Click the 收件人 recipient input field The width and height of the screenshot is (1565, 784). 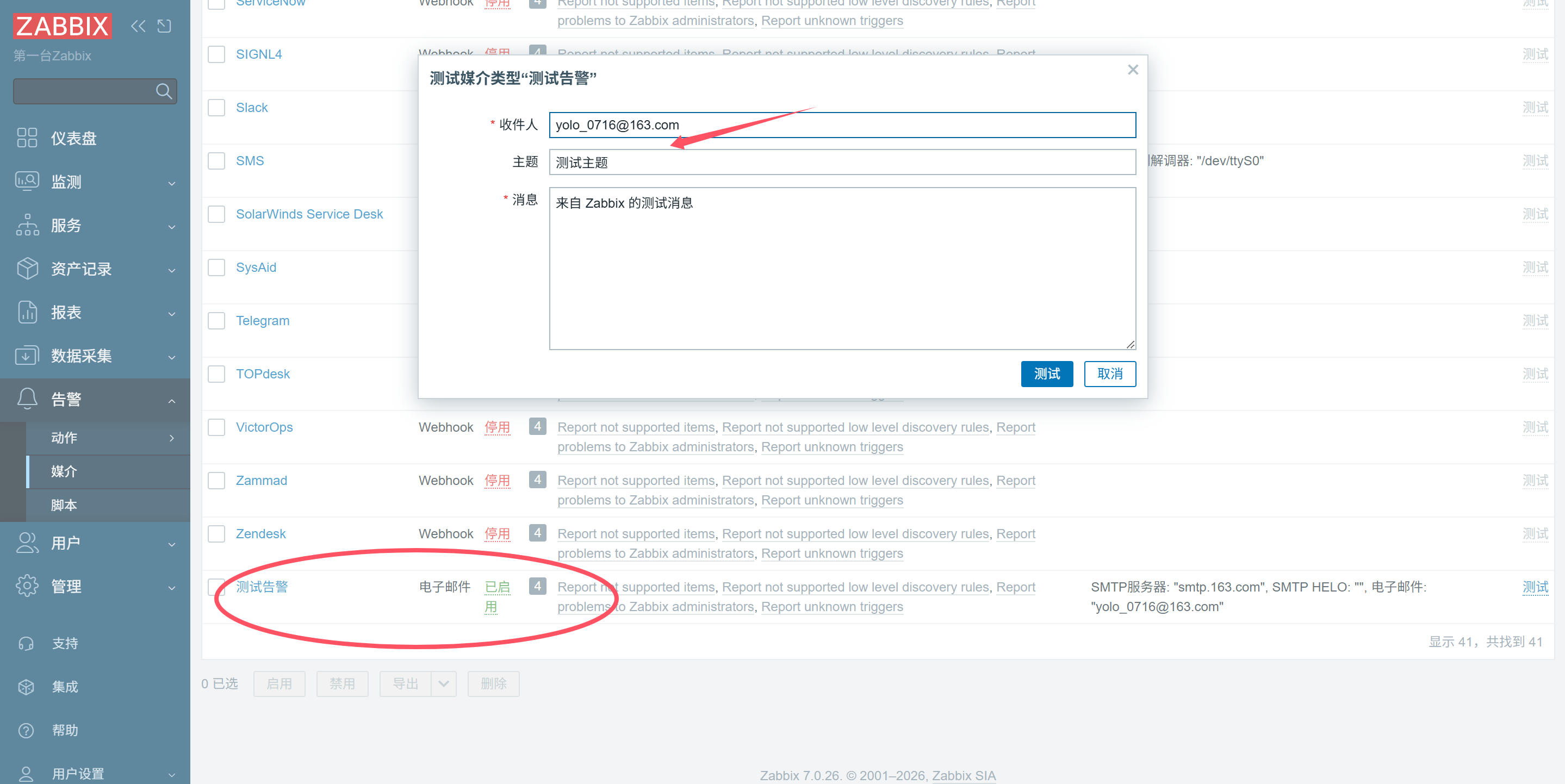coord(842,125)
